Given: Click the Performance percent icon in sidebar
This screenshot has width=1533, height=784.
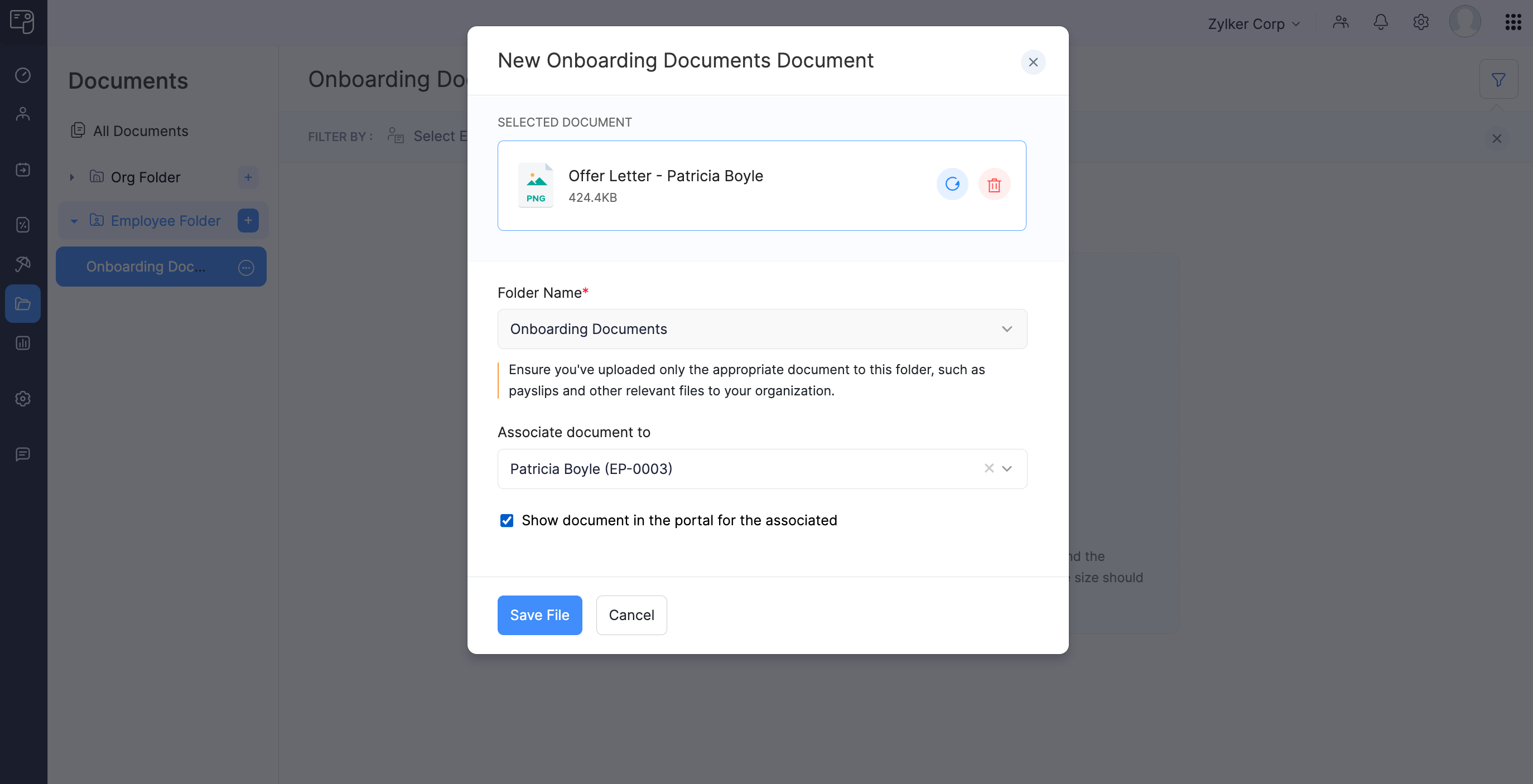Looking at the screenshot, I should tap(23, 225).
